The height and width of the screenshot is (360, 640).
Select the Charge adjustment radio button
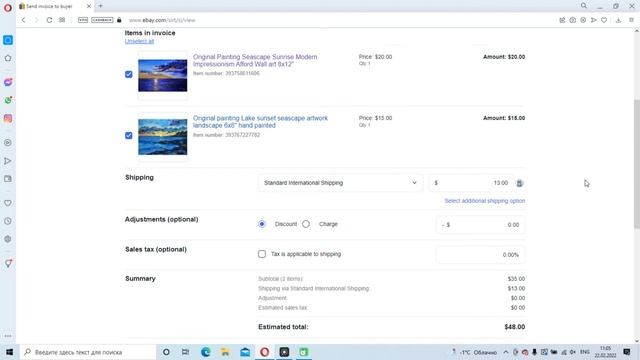click(x=306, y=224)
